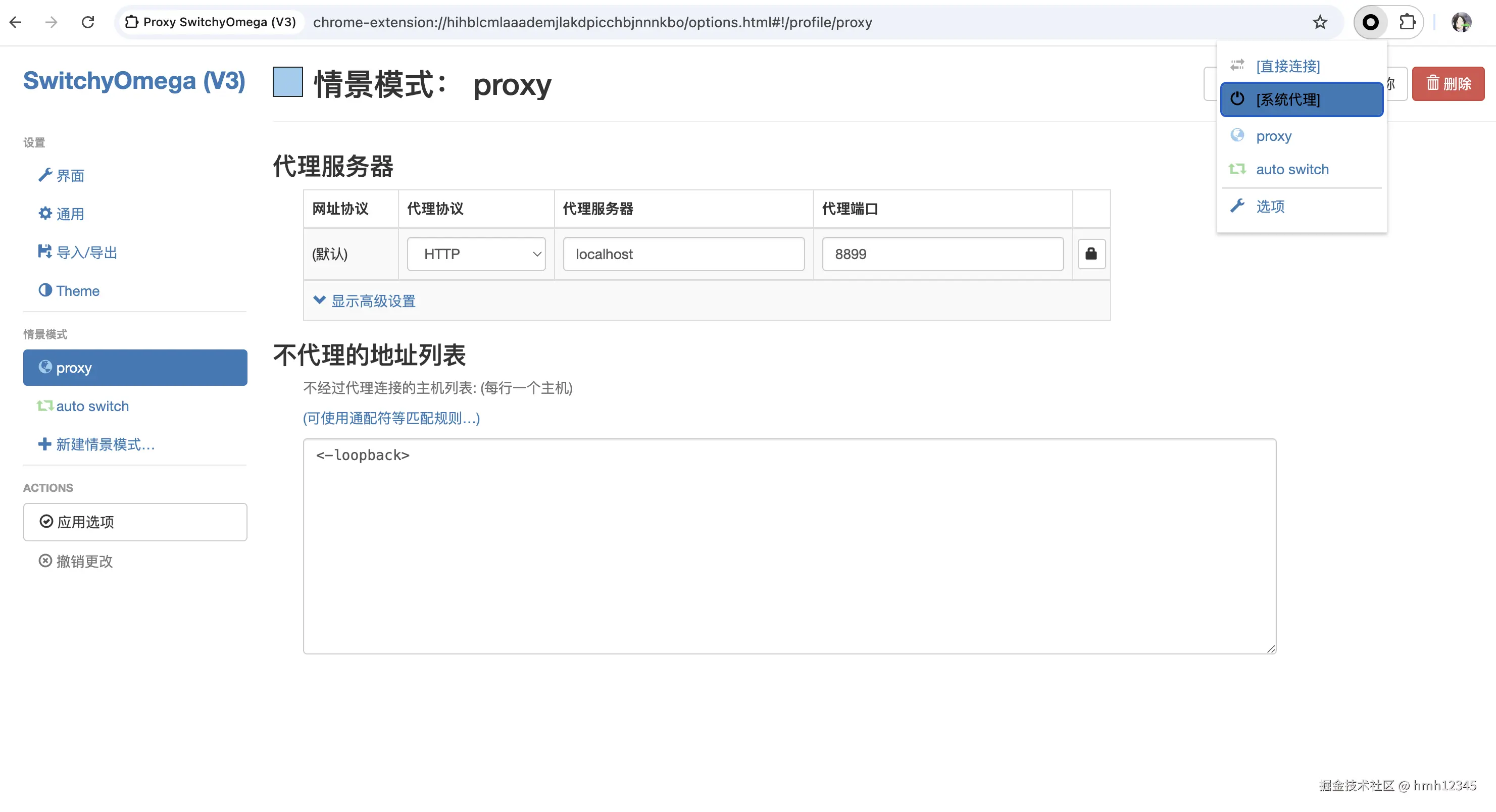Choose the proxy profile in popup menu
The width and height of the screenshot is (1496, 812).
tap(1274, 136)
